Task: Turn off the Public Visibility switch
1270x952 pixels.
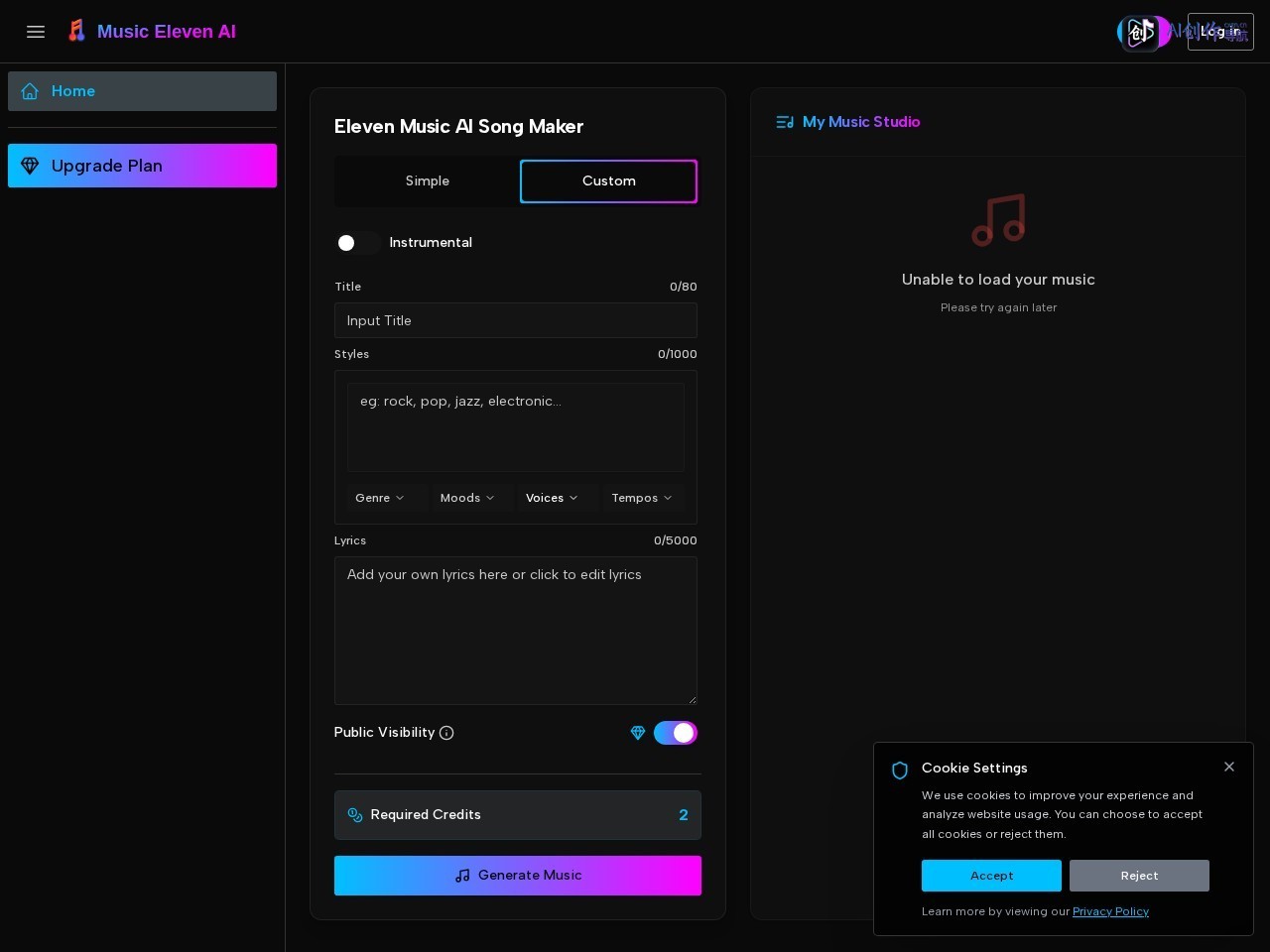Action: click(x=676, y=733)
